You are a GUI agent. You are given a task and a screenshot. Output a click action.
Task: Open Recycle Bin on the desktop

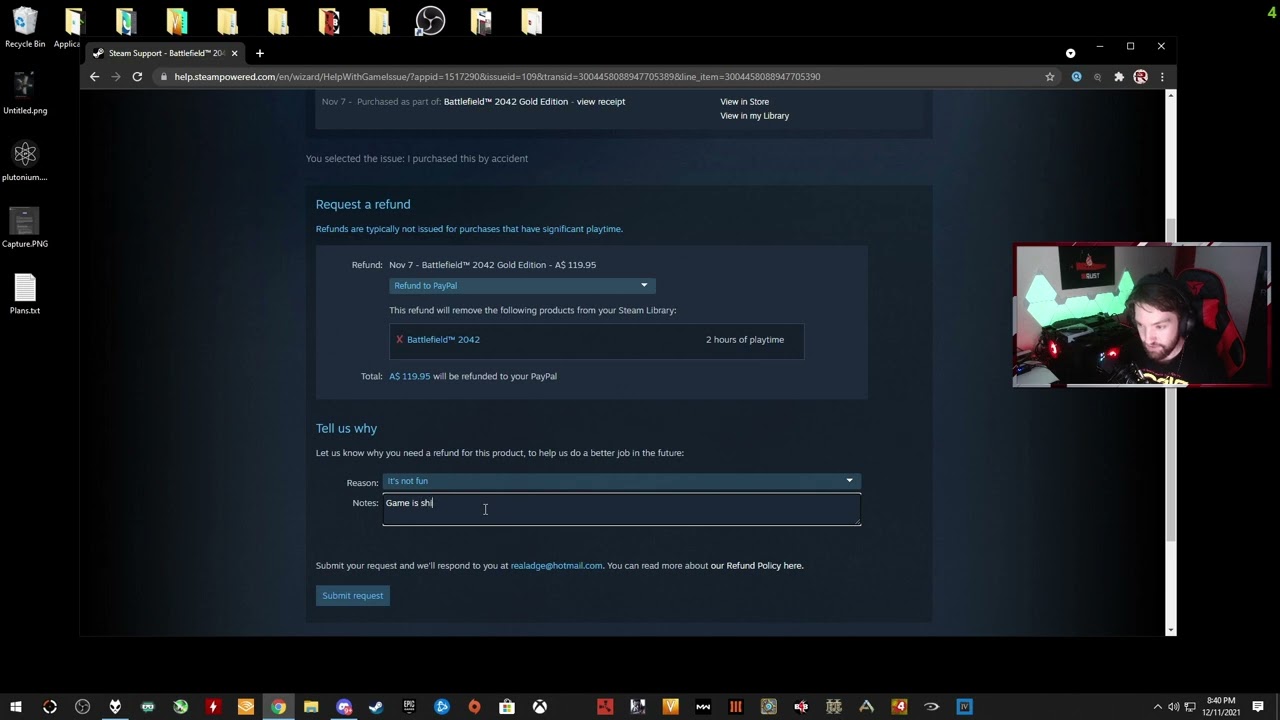pyautogui.click(x=25, y=28)
